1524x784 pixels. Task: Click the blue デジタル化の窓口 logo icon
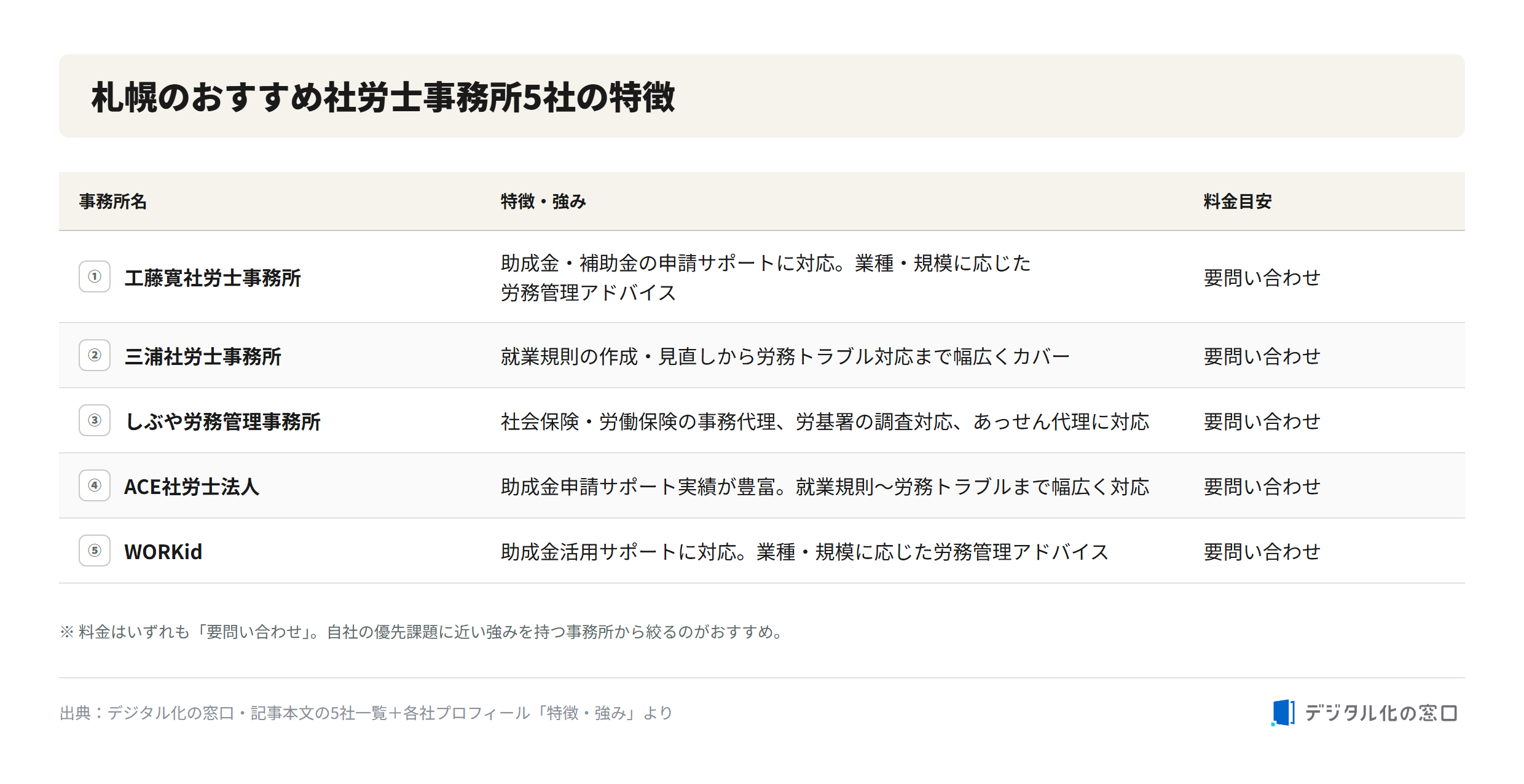[1283, 713]
